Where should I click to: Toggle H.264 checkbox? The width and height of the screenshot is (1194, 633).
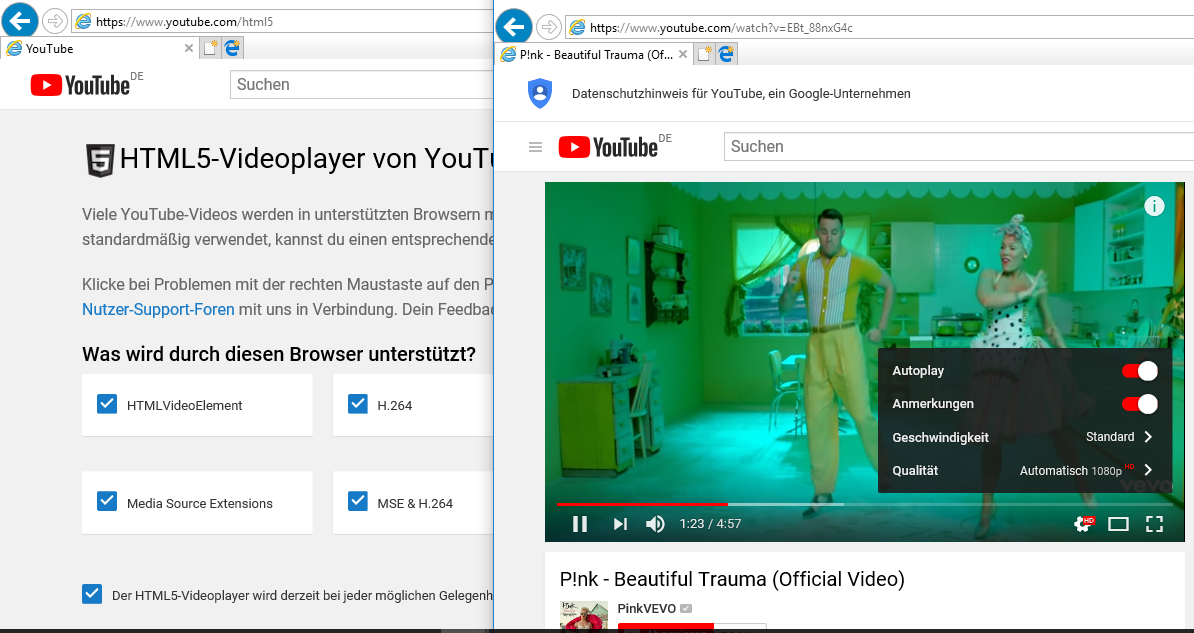point(357,404)
